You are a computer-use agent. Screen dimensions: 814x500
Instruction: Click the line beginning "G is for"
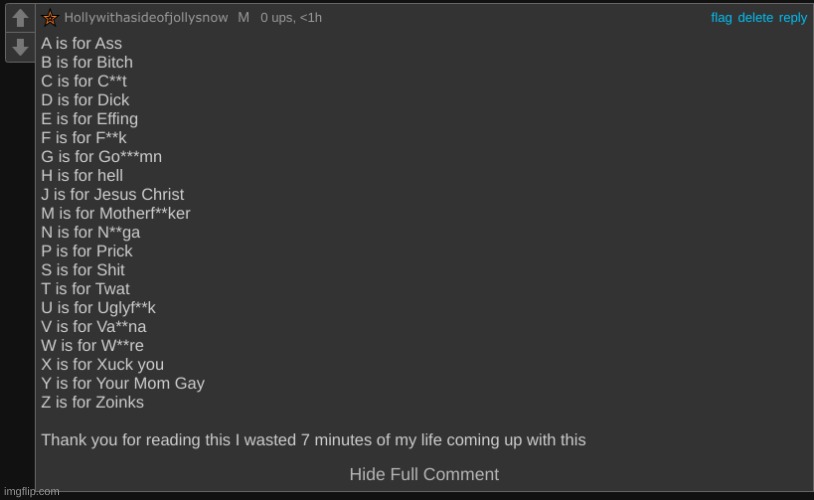point(101,156)
